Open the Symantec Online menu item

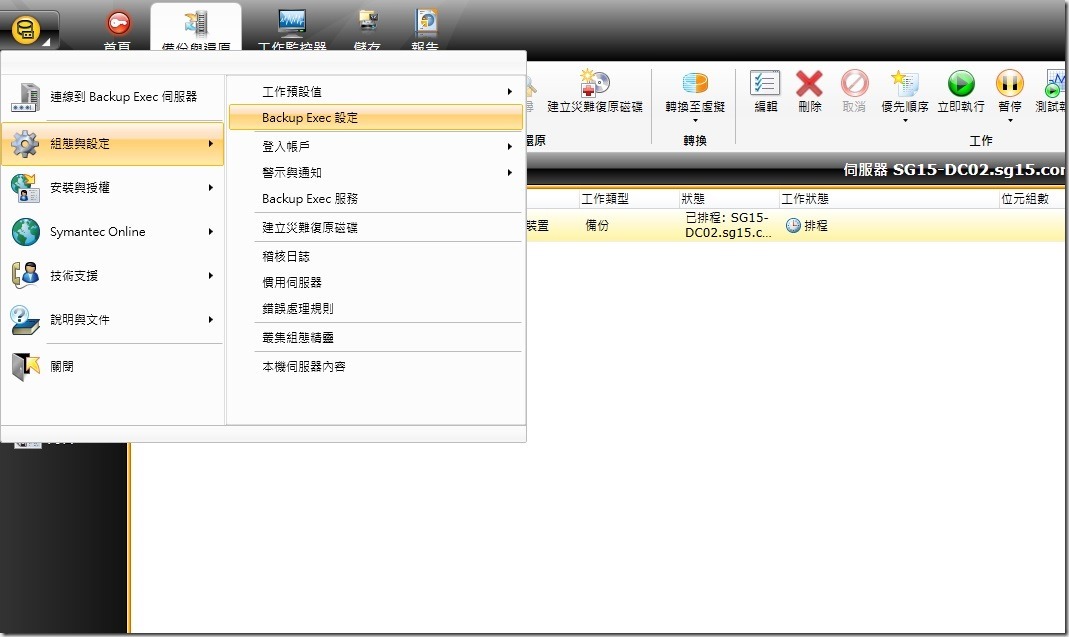pos(112,232)
